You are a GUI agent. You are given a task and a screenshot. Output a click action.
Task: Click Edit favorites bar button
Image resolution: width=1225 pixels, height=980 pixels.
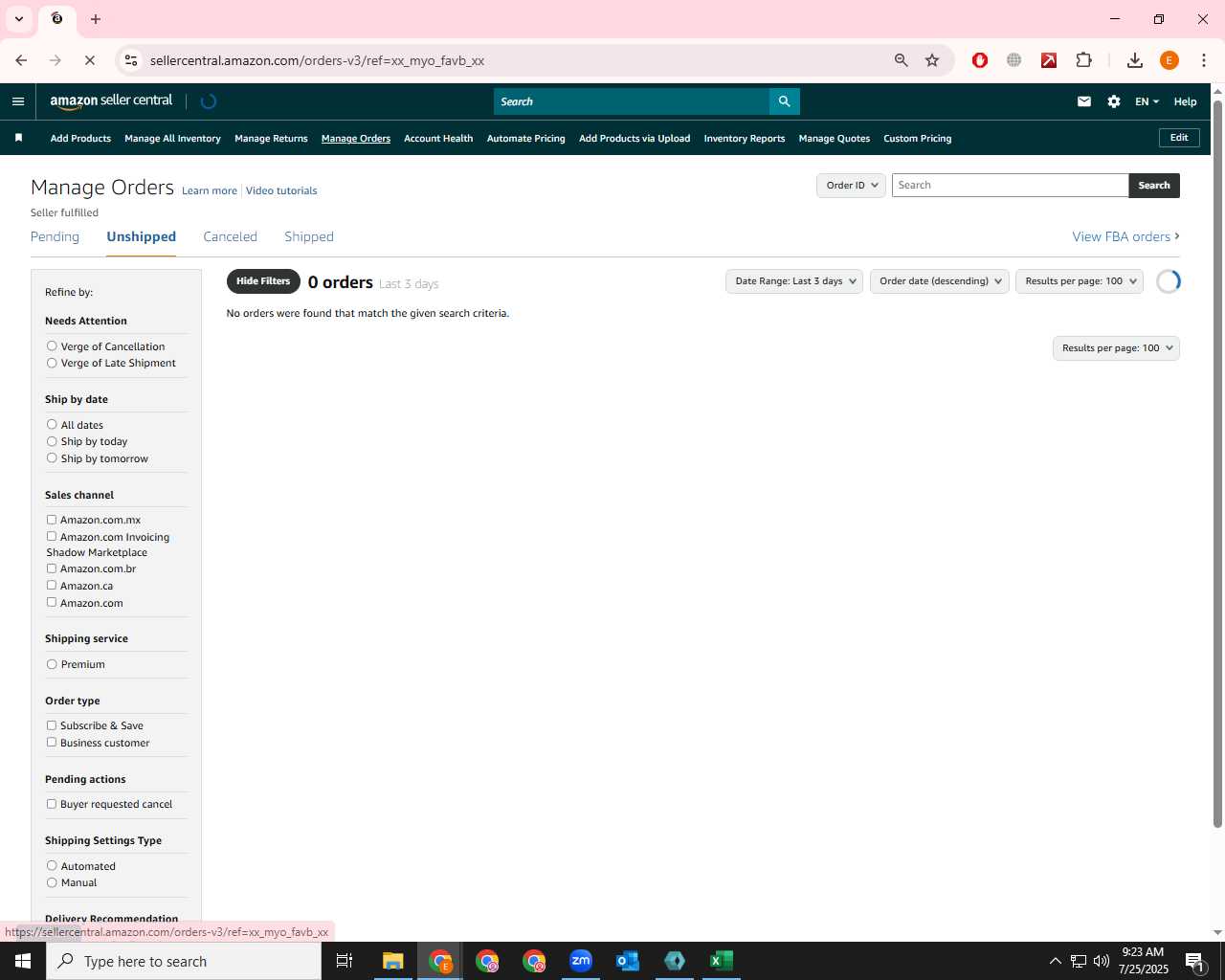1179,138
